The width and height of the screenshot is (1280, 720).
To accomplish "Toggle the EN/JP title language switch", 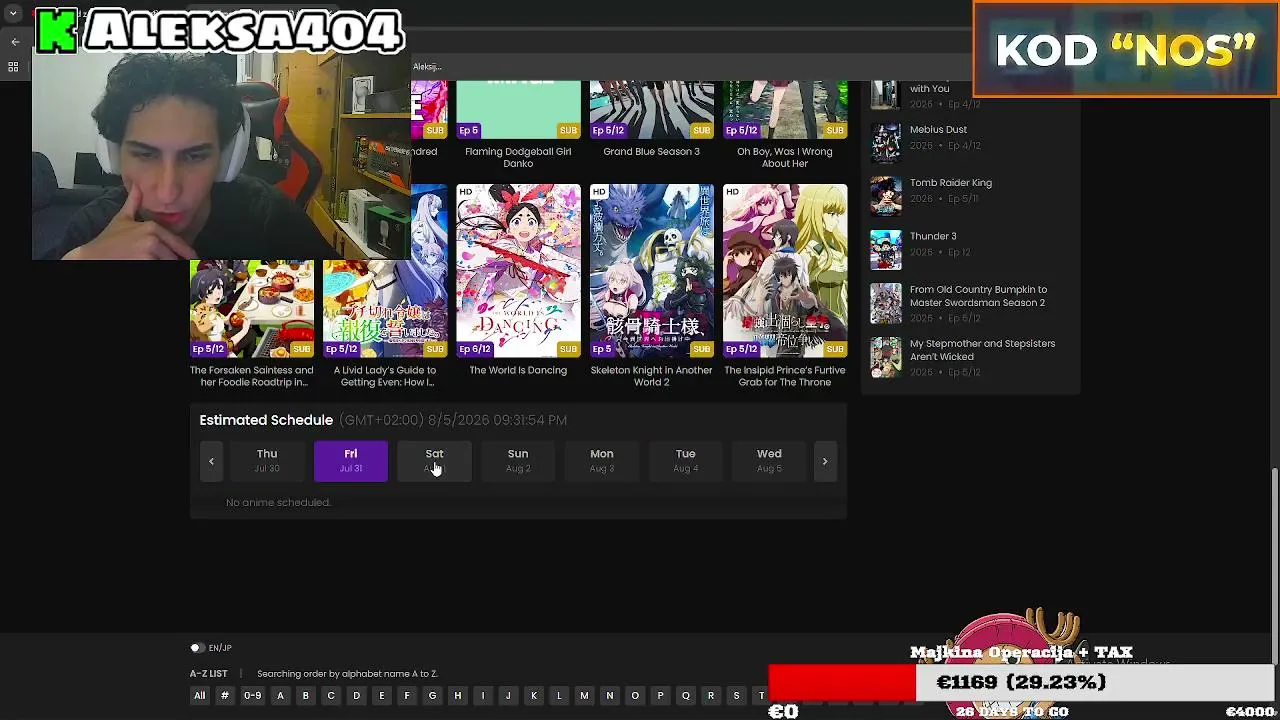I will click(197, 648).
